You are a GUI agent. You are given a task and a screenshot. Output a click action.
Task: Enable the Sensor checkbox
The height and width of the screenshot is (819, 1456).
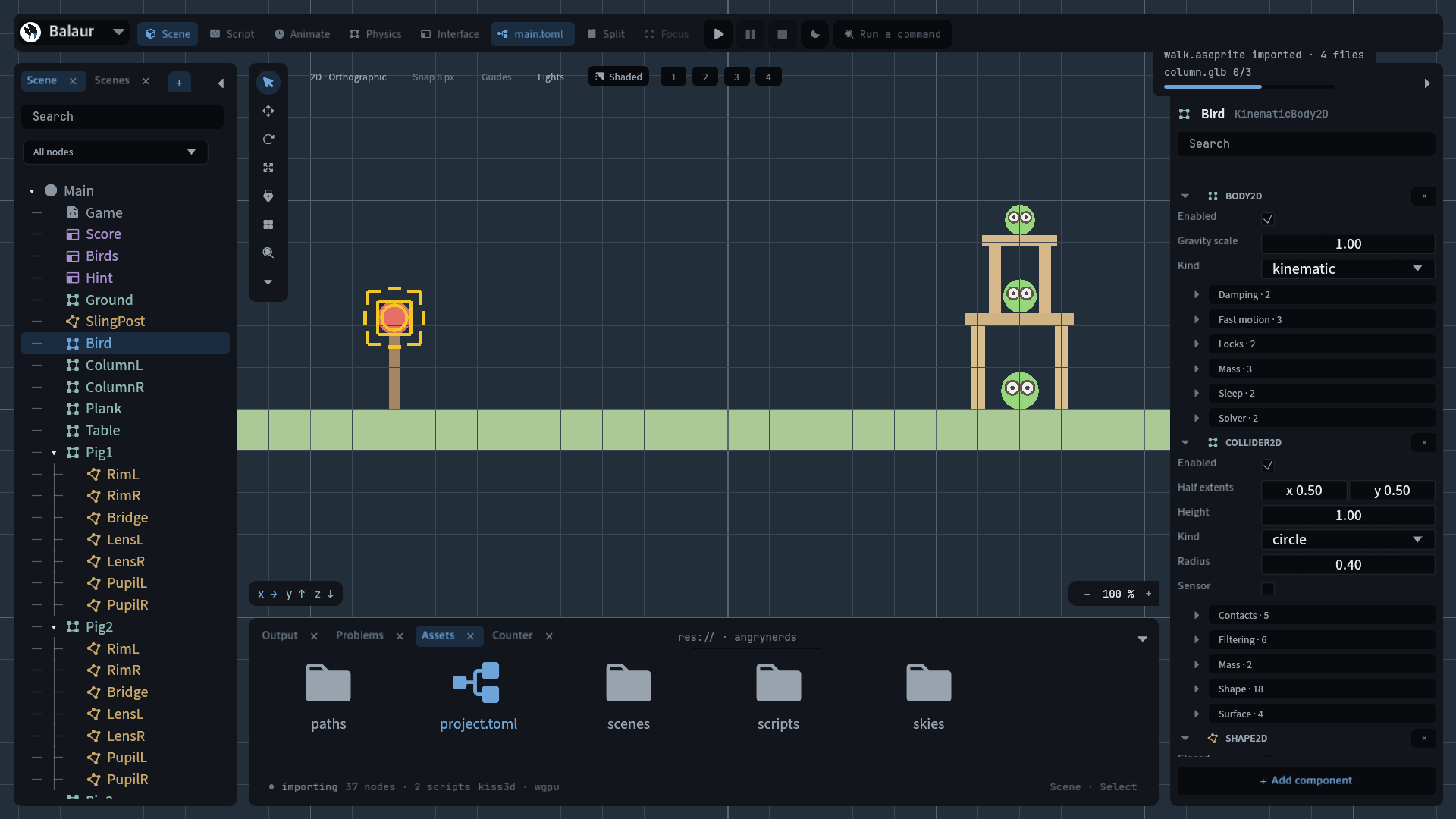coord(1268,588)
